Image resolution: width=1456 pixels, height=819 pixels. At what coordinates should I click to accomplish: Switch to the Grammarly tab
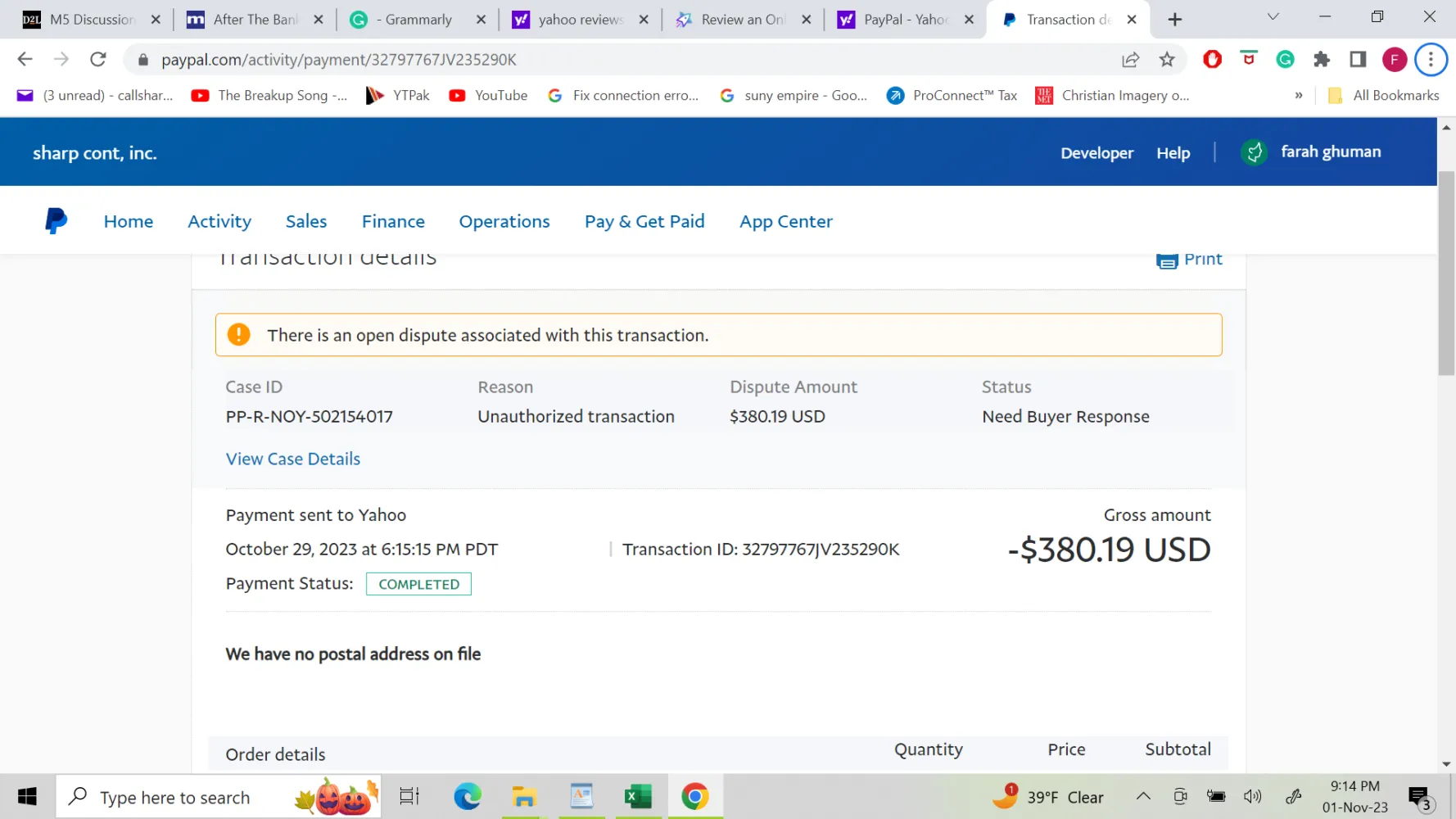coord(418,20)
